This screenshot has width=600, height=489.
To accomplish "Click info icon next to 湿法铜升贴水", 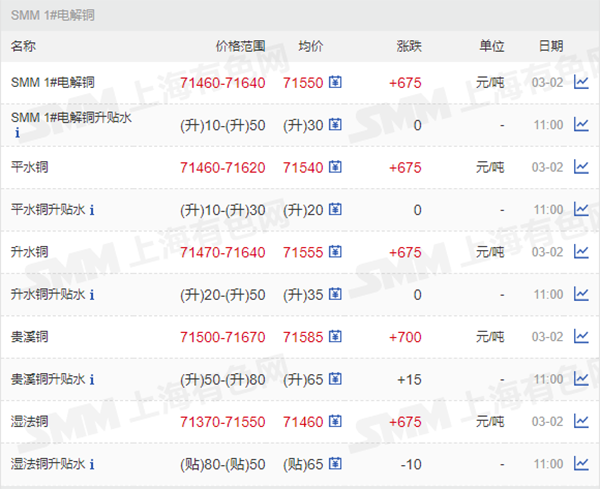I will click(92, 465).
